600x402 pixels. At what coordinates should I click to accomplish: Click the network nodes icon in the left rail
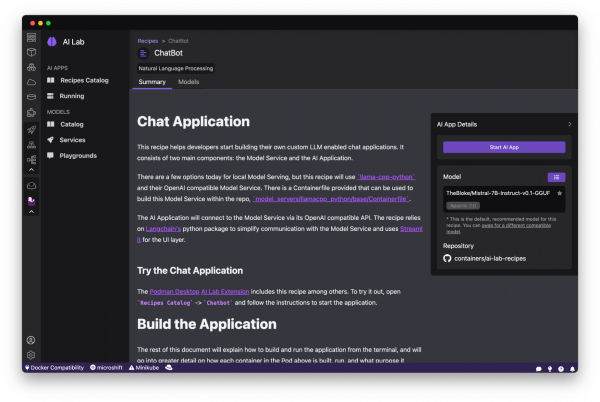click(x=31, y=145)
